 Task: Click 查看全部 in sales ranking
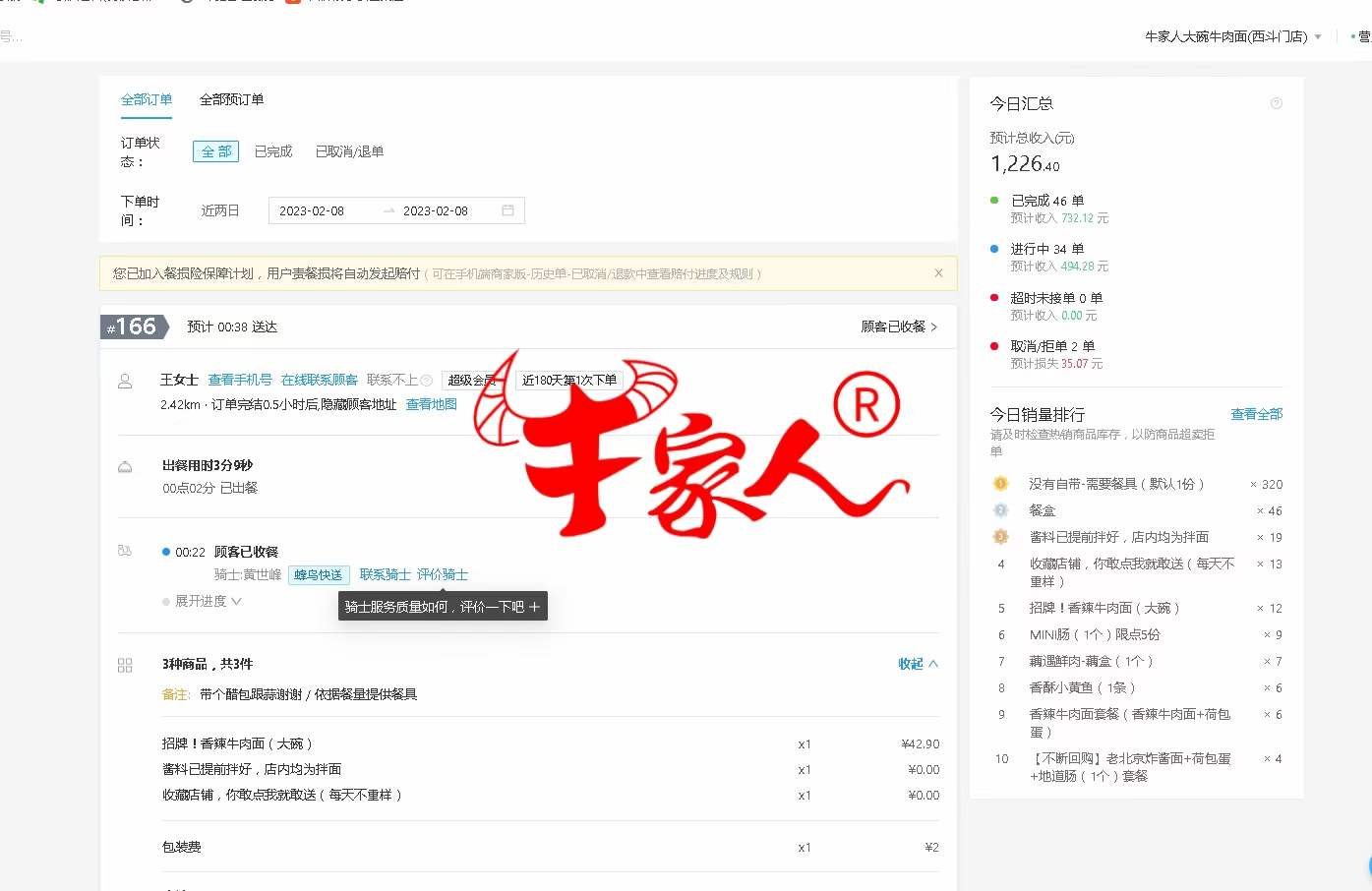click(1257, 414)
